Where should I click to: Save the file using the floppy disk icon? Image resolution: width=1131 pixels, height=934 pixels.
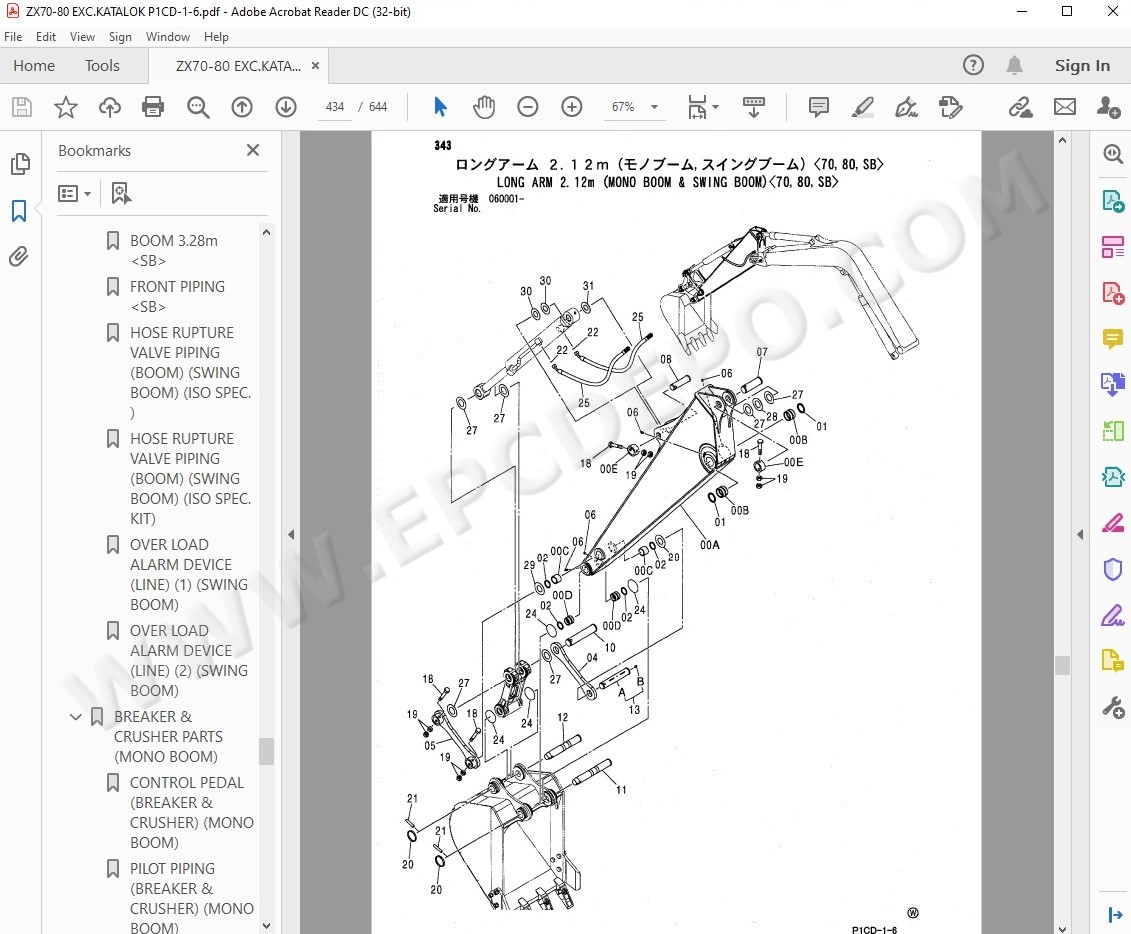22,107
